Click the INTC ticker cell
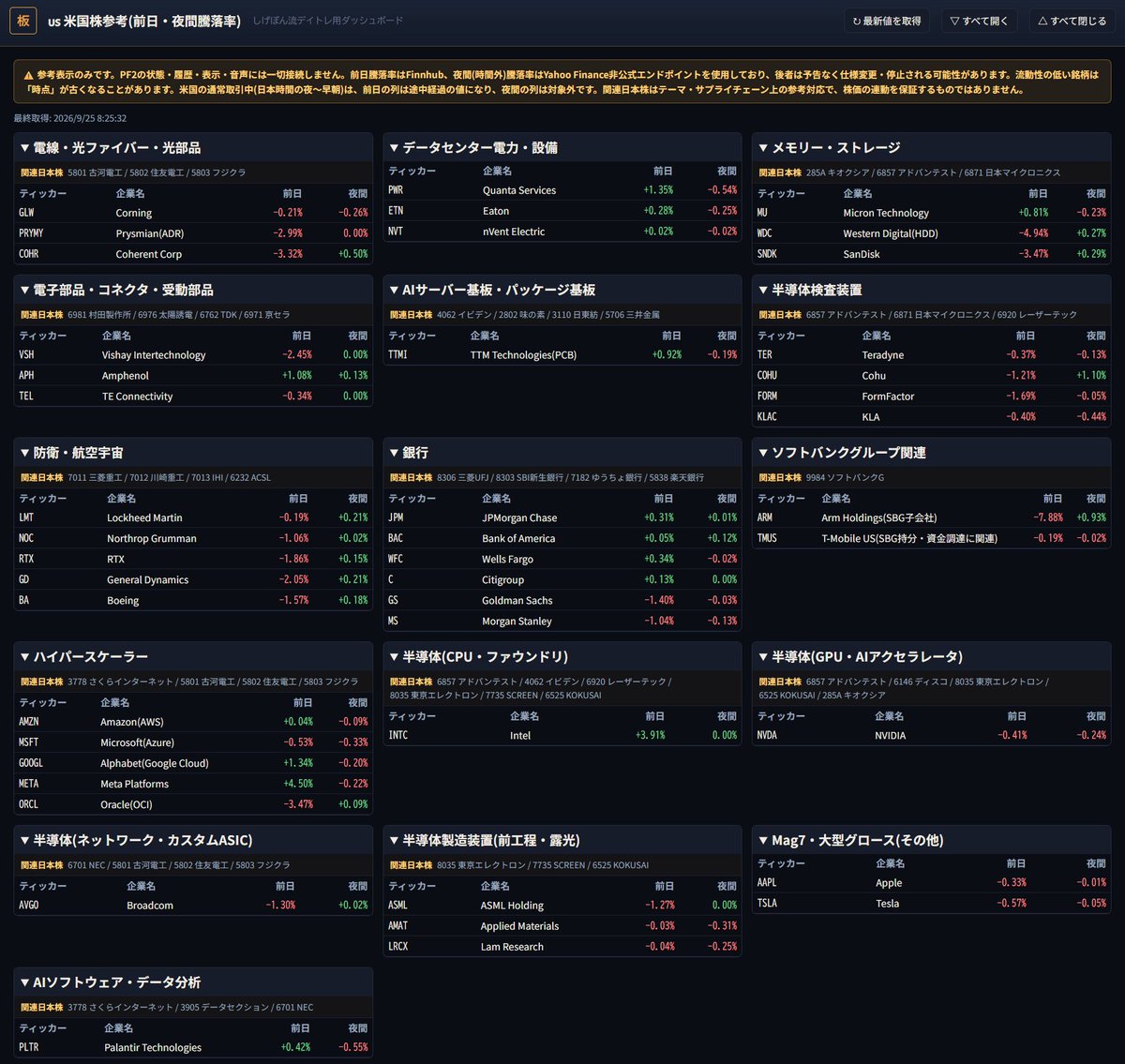 click(x=398, y=736)
